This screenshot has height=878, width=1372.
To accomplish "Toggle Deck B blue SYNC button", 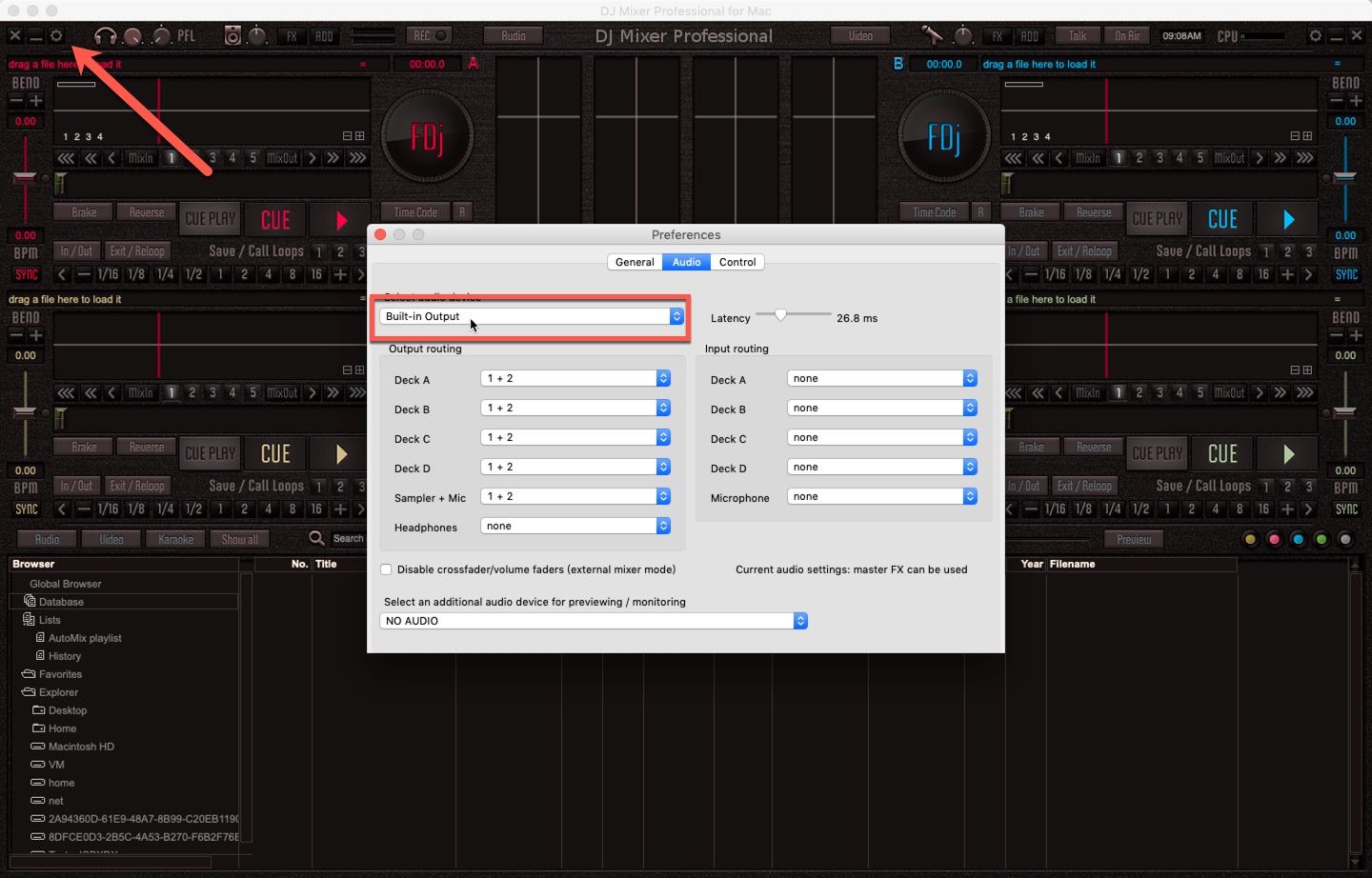I will click(1346, 274).
